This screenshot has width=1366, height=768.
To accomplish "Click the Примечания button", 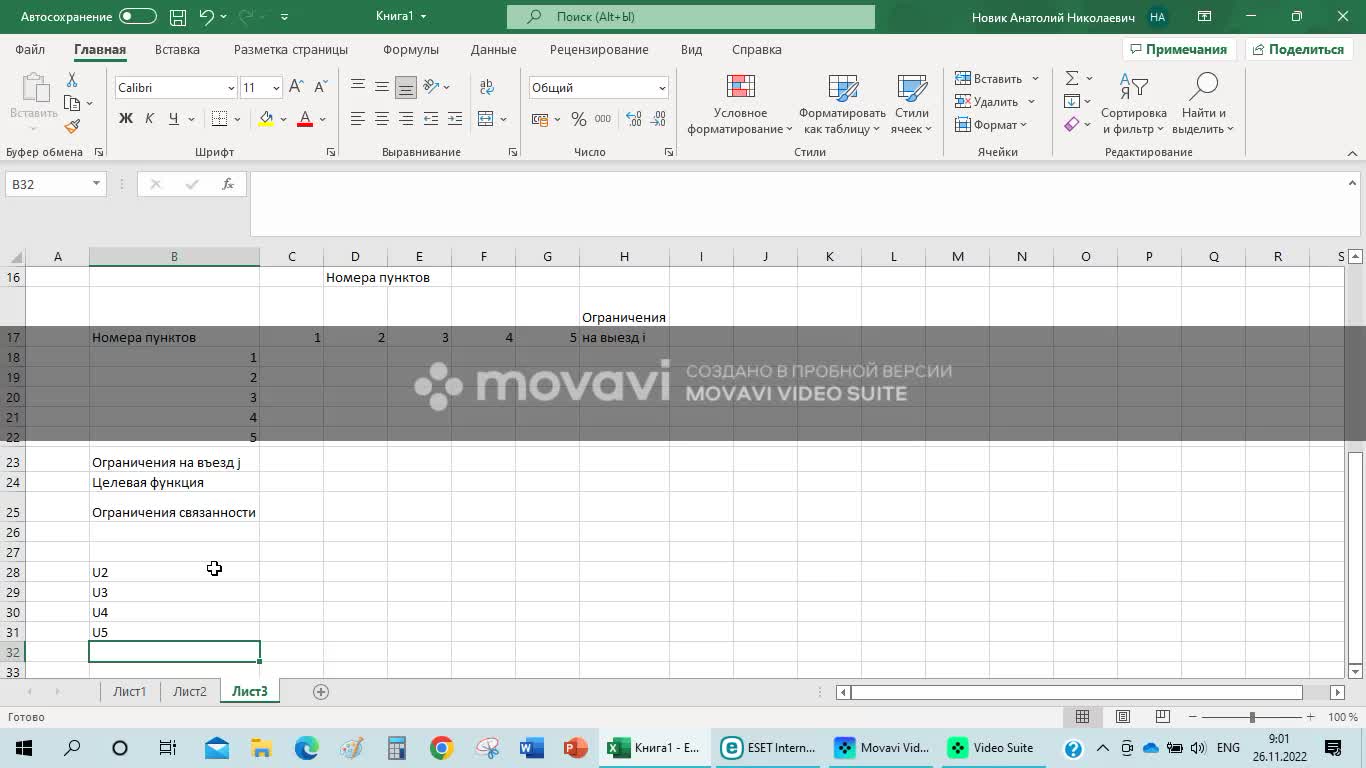I will pos(1178,49).
